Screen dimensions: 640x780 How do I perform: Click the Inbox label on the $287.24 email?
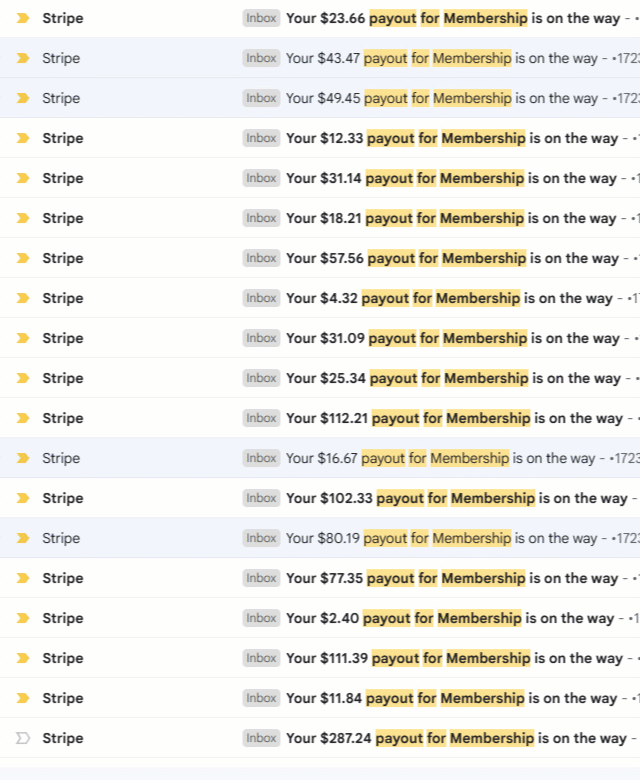pos(261,738)
